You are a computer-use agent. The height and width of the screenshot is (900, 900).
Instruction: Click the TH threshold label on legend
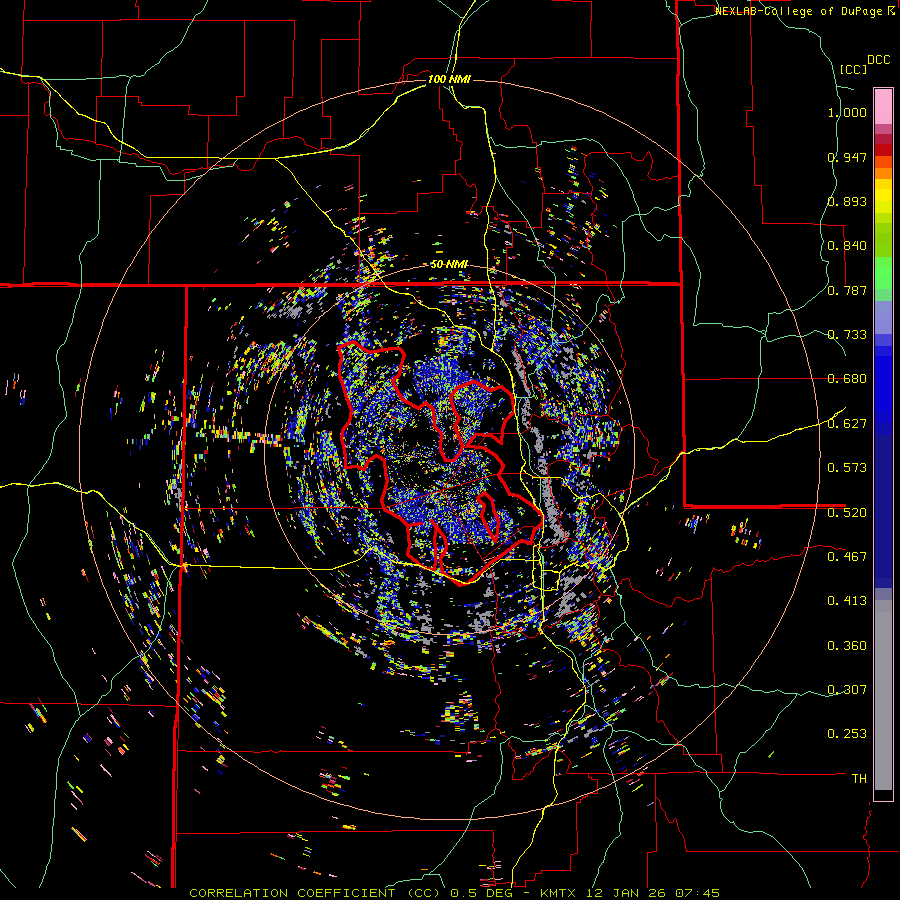point(859,778)
